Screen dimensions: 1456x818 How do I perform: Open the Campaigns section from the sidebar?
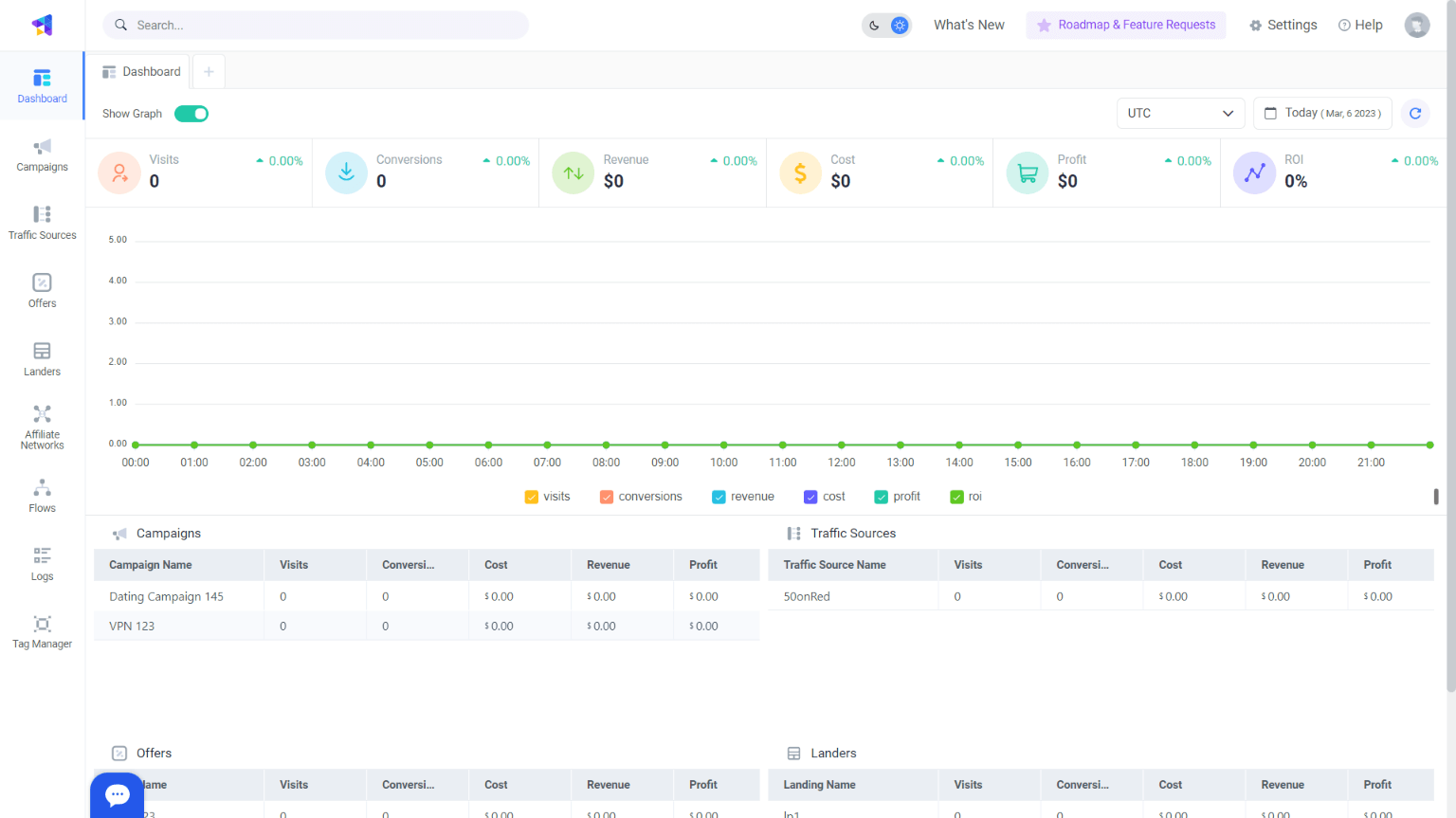click(42, 156)
